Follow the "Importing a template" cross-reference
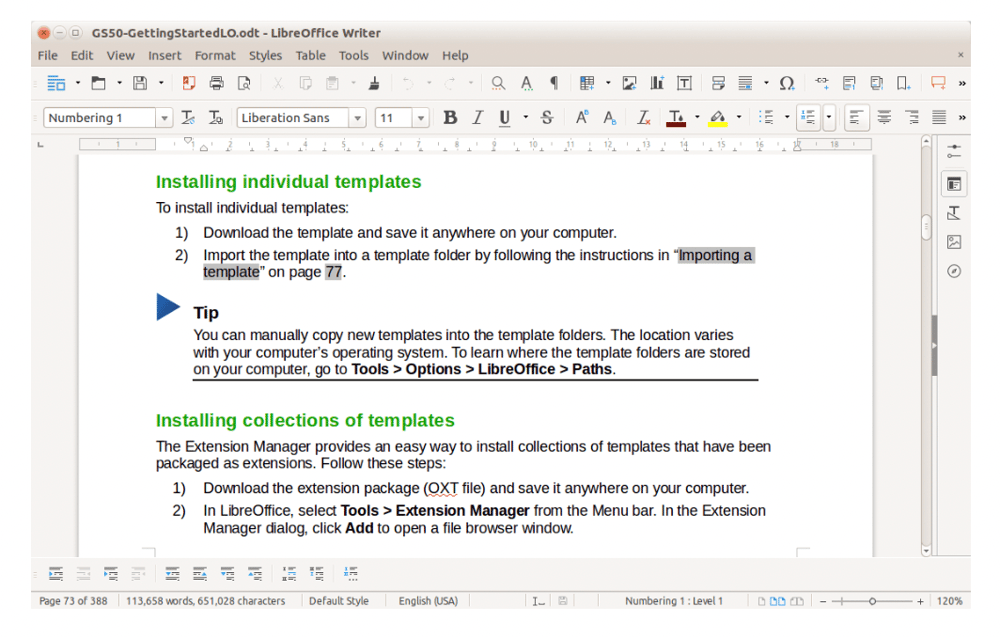Viewport: 1000px width, 637px height. click(716, 255)
